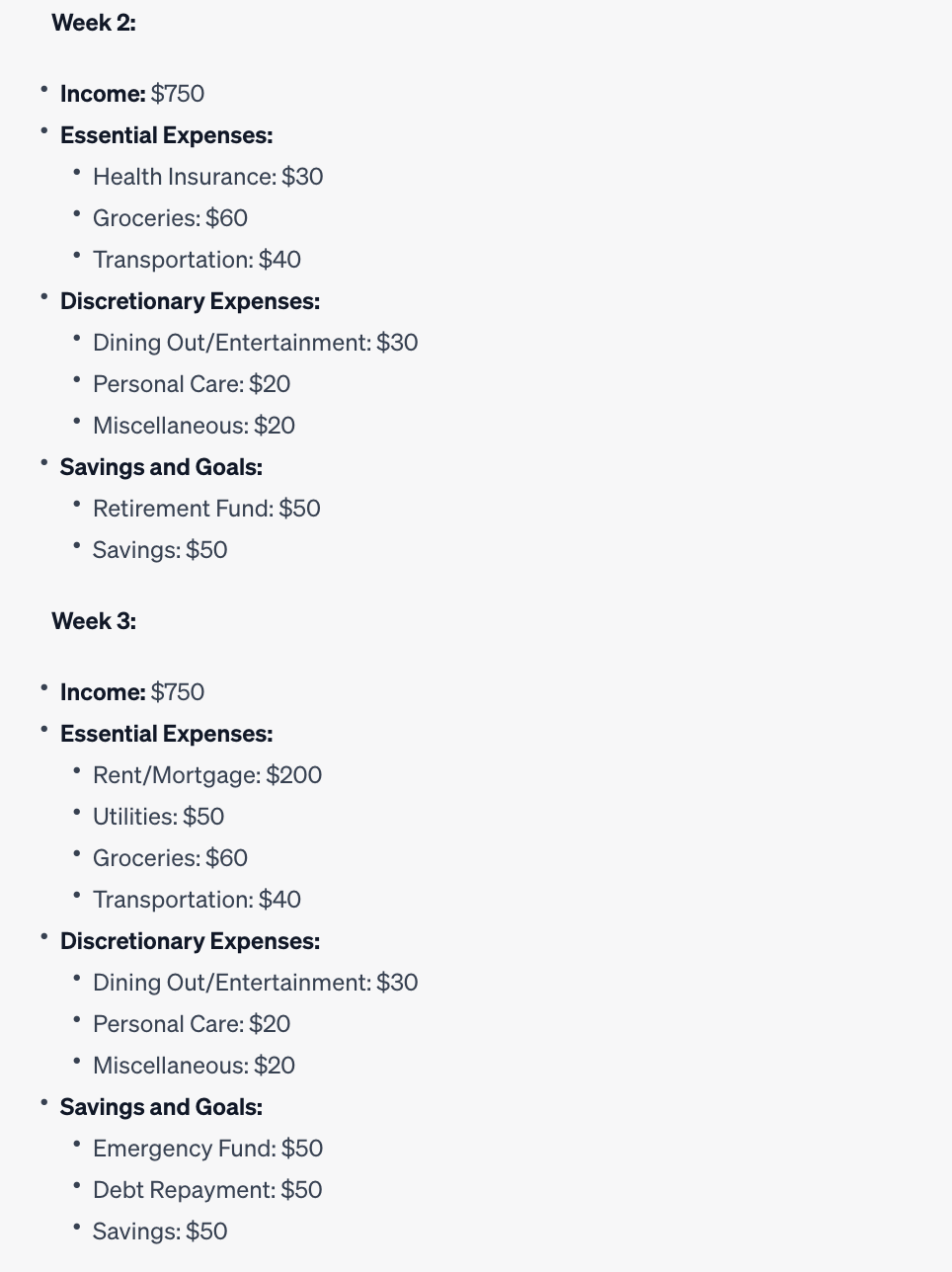Click Week 2 Transportation: $40 entry

click(x=197, y=260)
